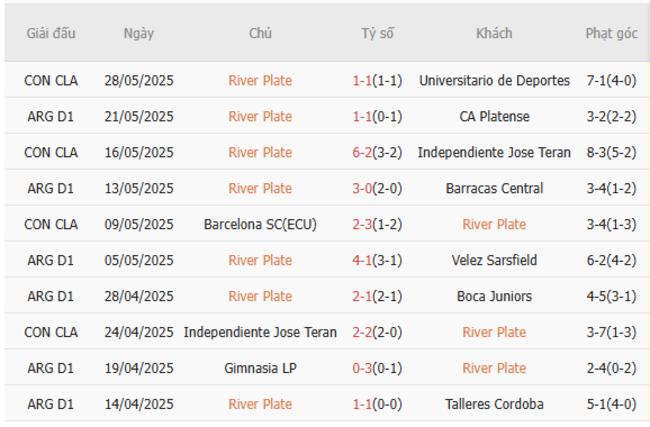View the 0-3 score at Gimnasia LP
This screenshot has width=650, height=427.
point(363,368)
